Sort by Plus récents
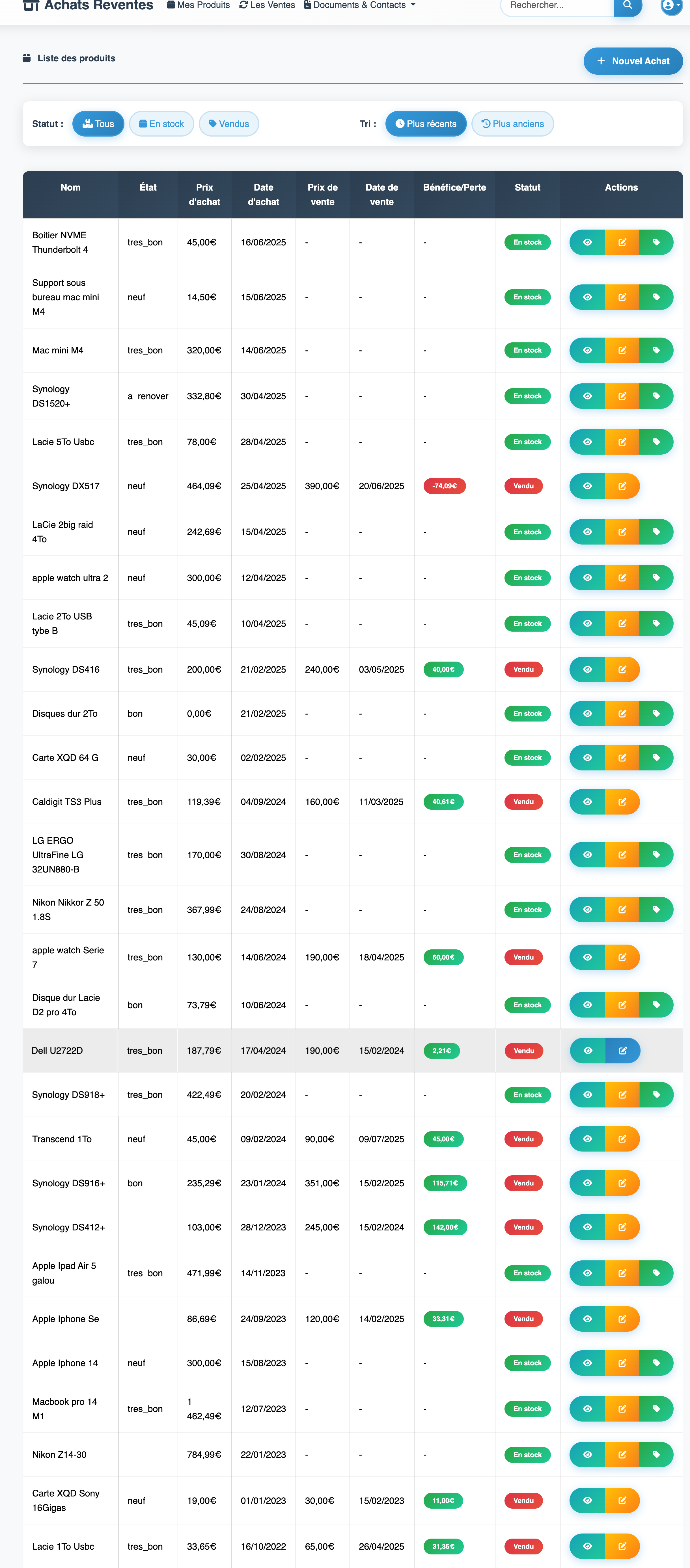Screen dimensions: 690x1568 pyautogui.click(x=426, y=124)
